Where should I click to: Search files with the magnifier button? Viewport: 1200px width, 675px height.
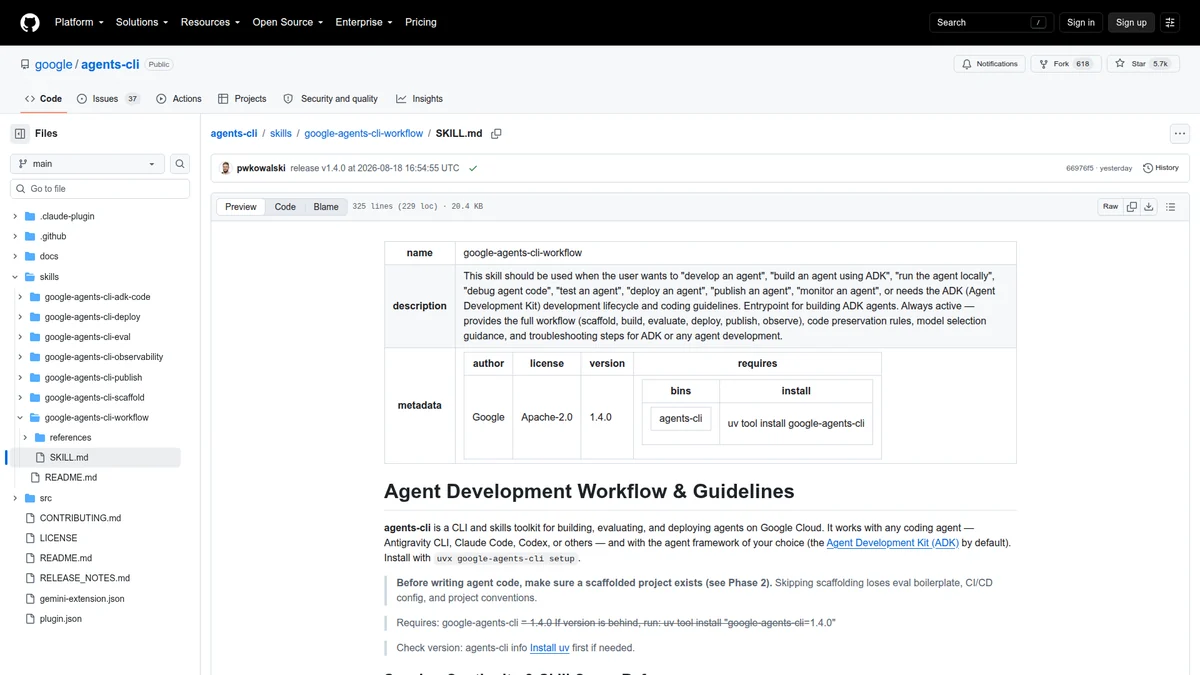[x=180, y=163]
